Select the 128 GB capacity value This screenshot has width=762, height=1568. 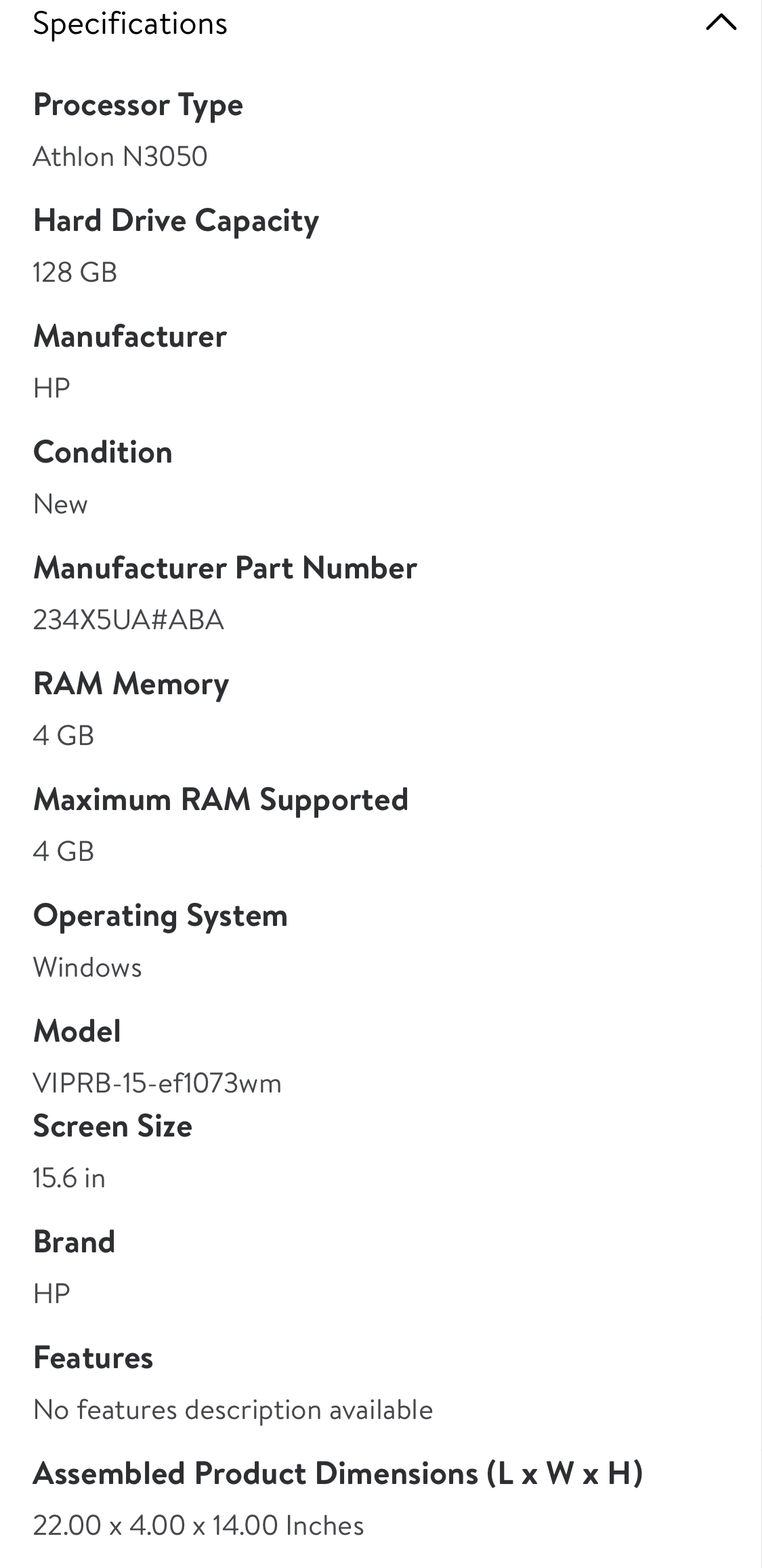pos(75,273)
